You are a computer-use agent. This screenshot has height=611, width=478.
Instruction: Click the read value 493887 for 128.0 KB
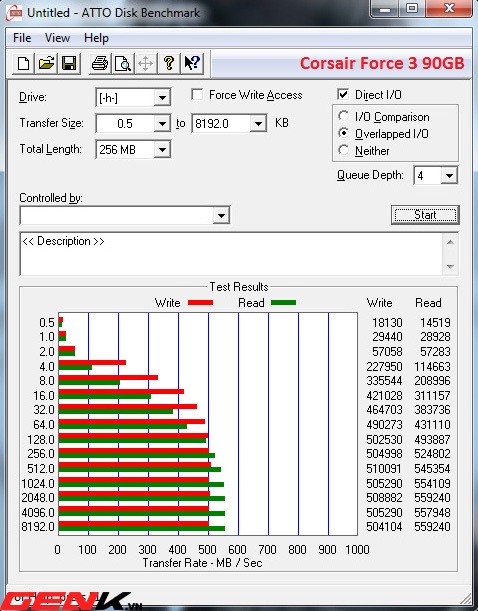coord(432,440)
